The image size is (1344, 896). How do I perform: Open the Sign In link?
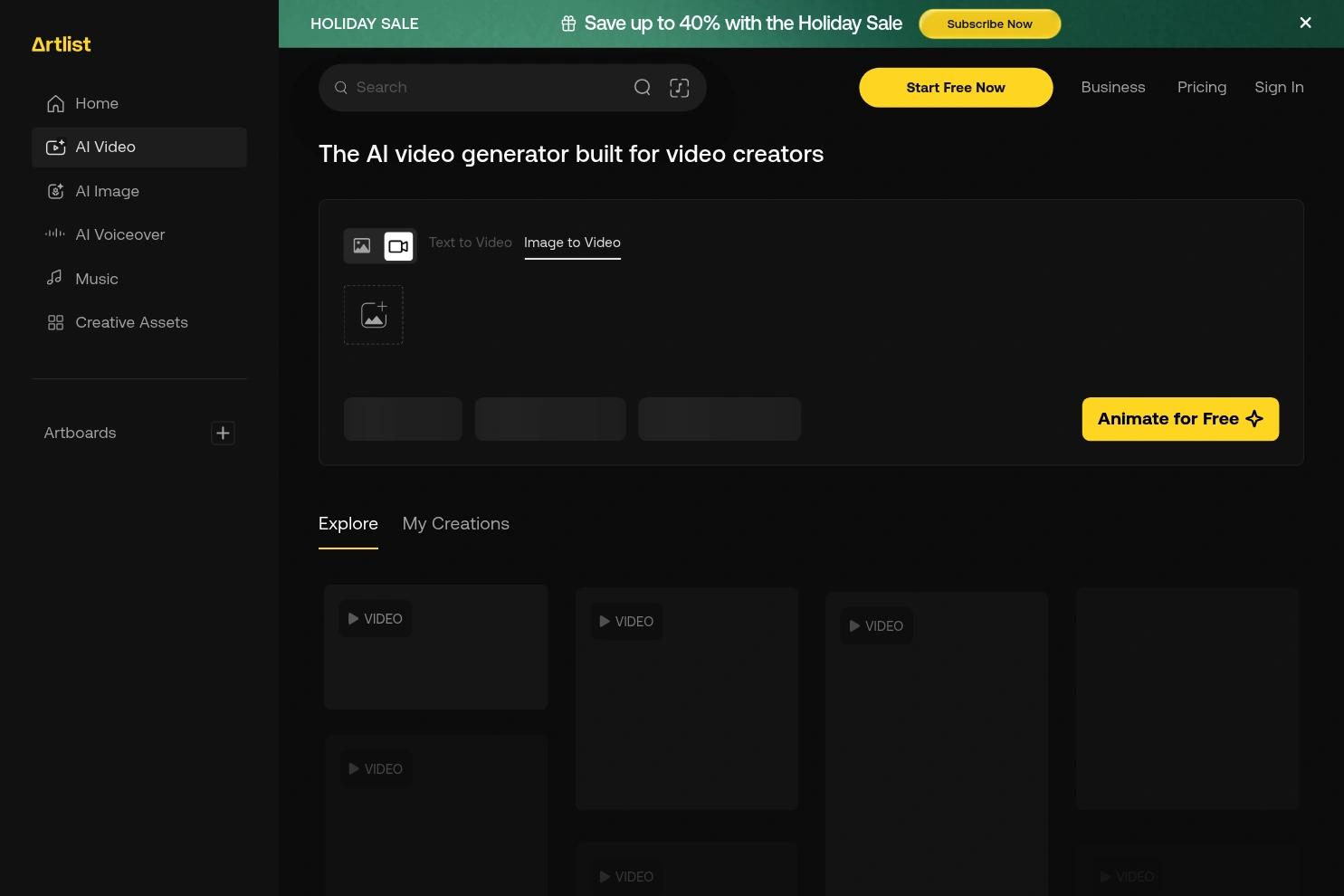tap(1278, 88)
